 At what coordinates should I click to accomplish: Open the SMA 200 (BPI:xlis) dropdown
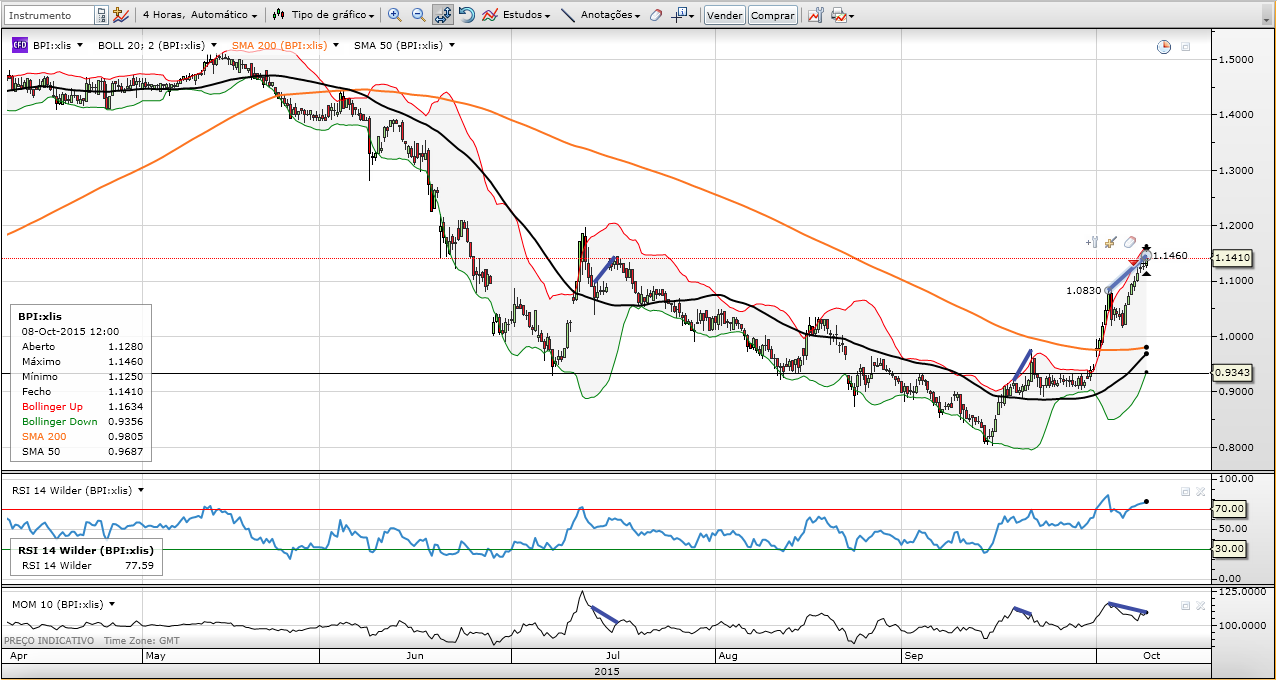tap(285, 45)
